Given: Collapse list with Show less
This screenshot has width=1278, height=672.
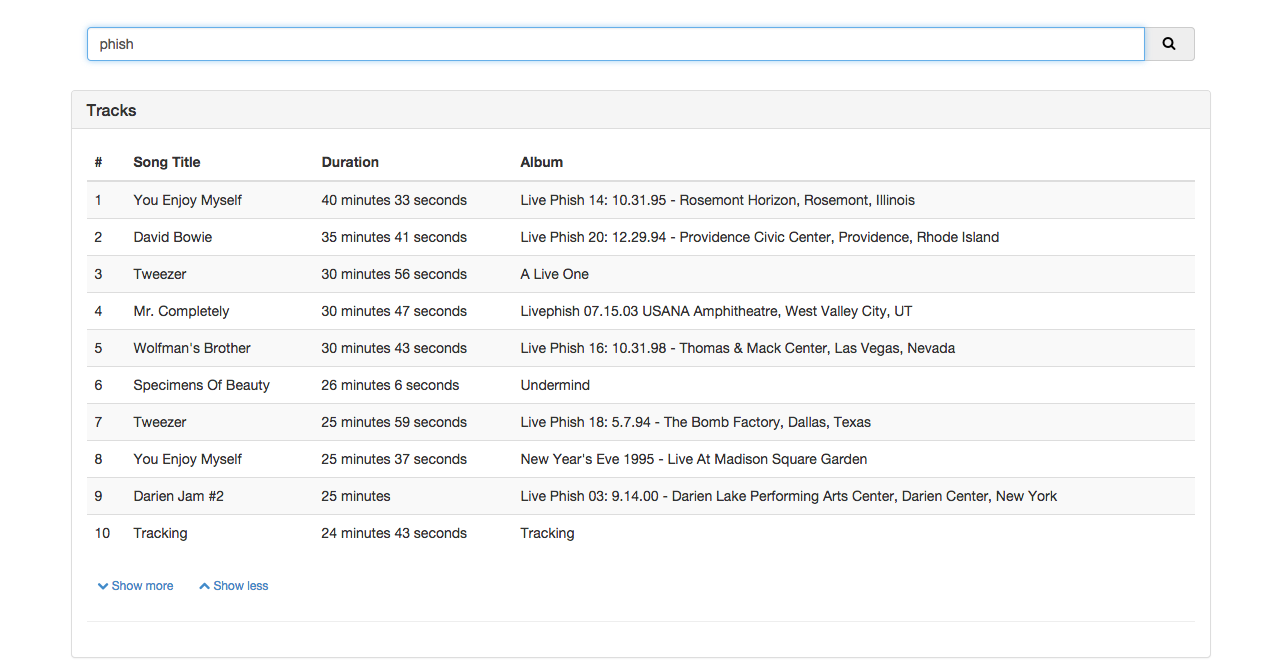Looking at the screenshot, I should [234, 586].
